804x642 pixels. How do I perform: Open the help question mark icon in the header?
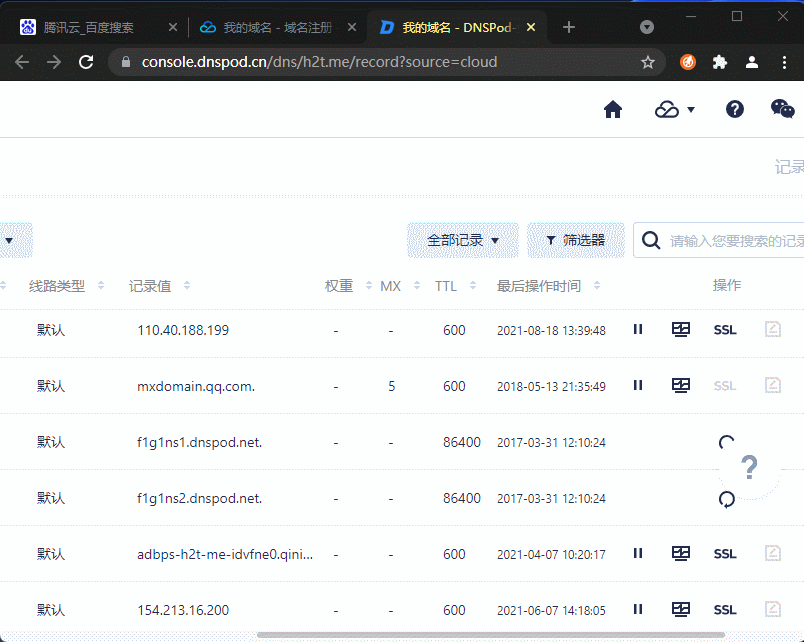734,109
